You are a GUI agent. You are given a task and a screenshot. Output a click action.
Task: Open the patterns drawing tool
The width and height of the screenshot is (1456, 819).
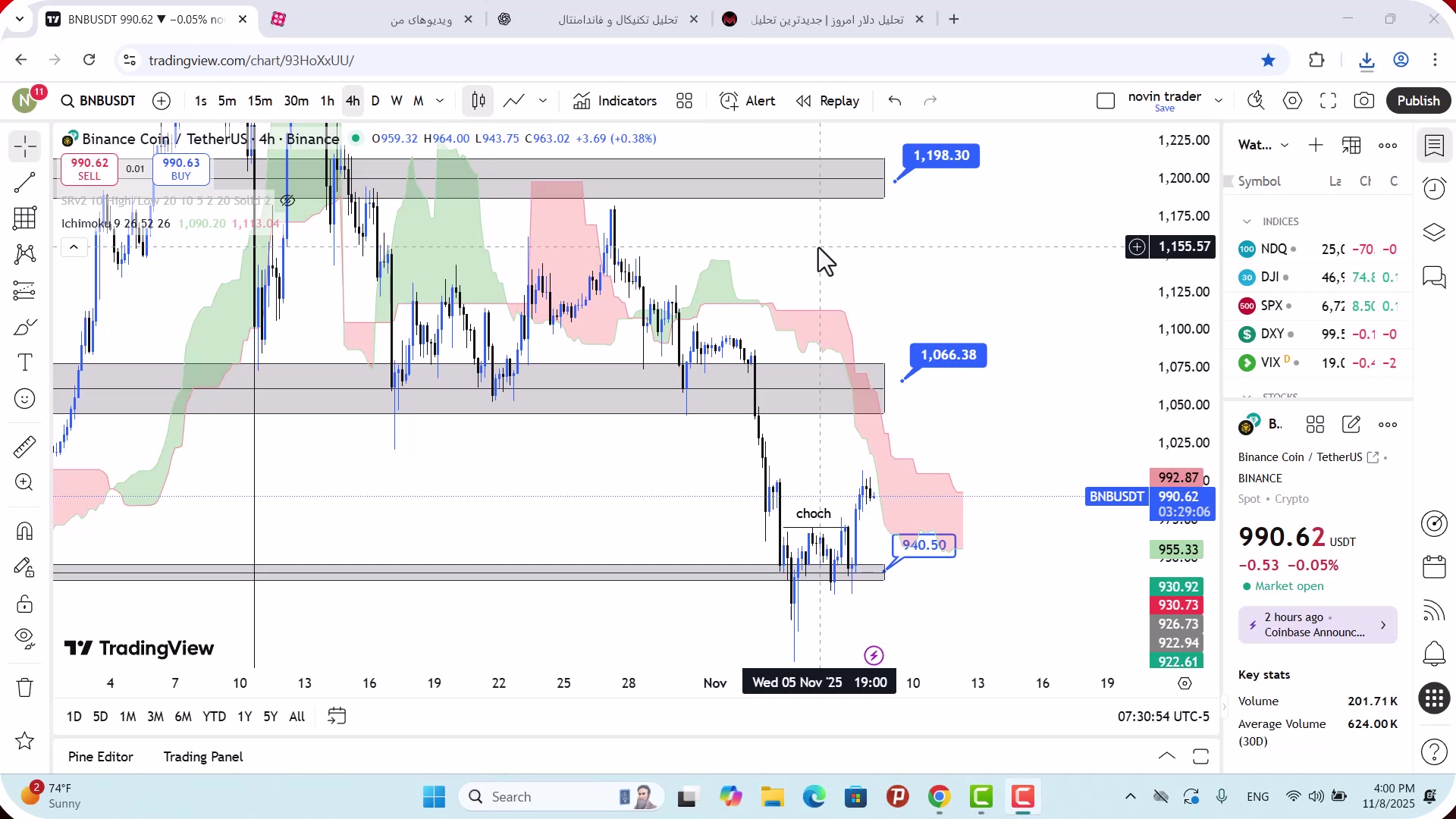[x=24, y=254]
